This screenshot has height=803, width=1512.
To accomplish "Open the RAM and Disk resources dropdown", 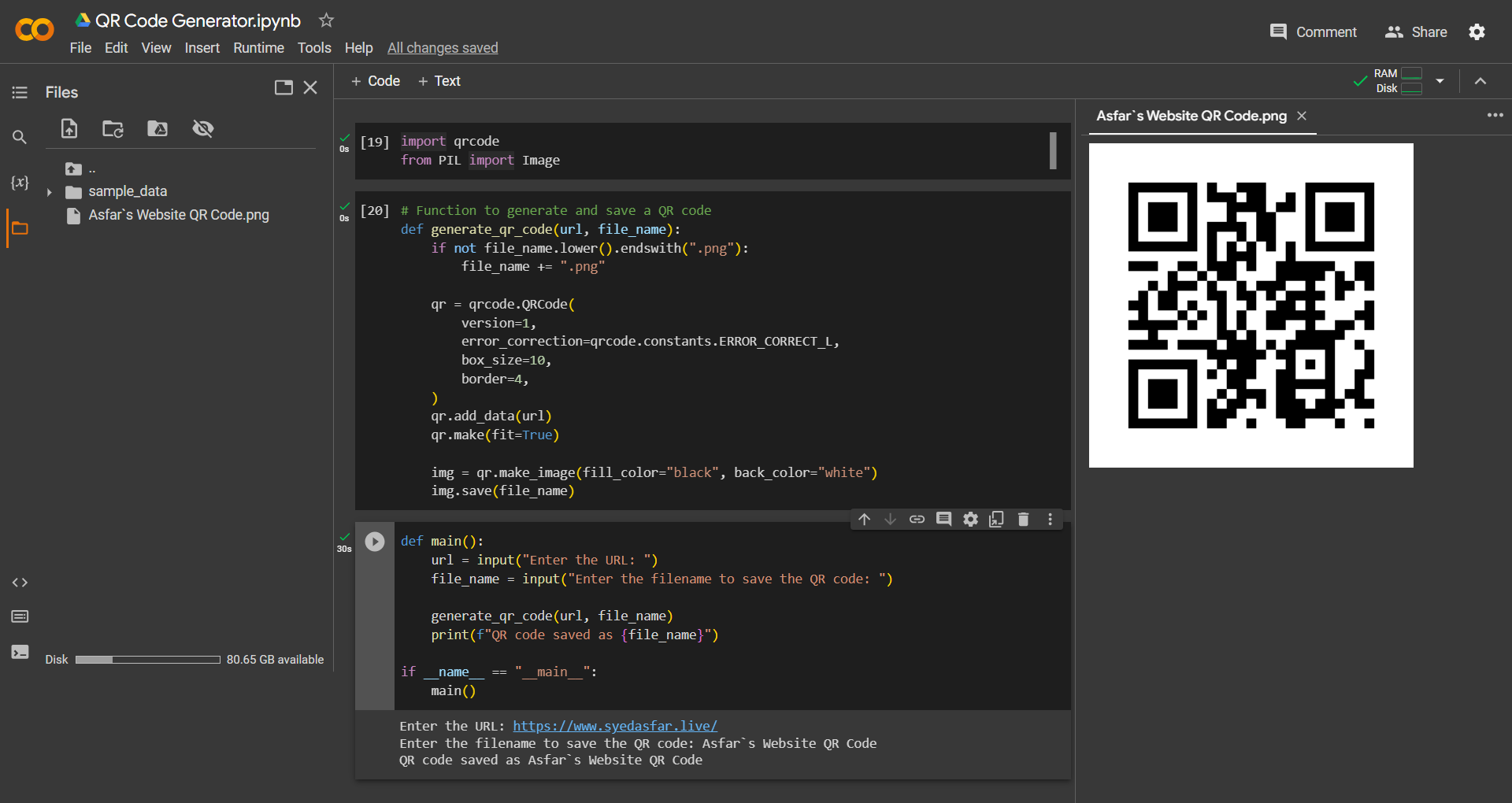I will 1440,80.
